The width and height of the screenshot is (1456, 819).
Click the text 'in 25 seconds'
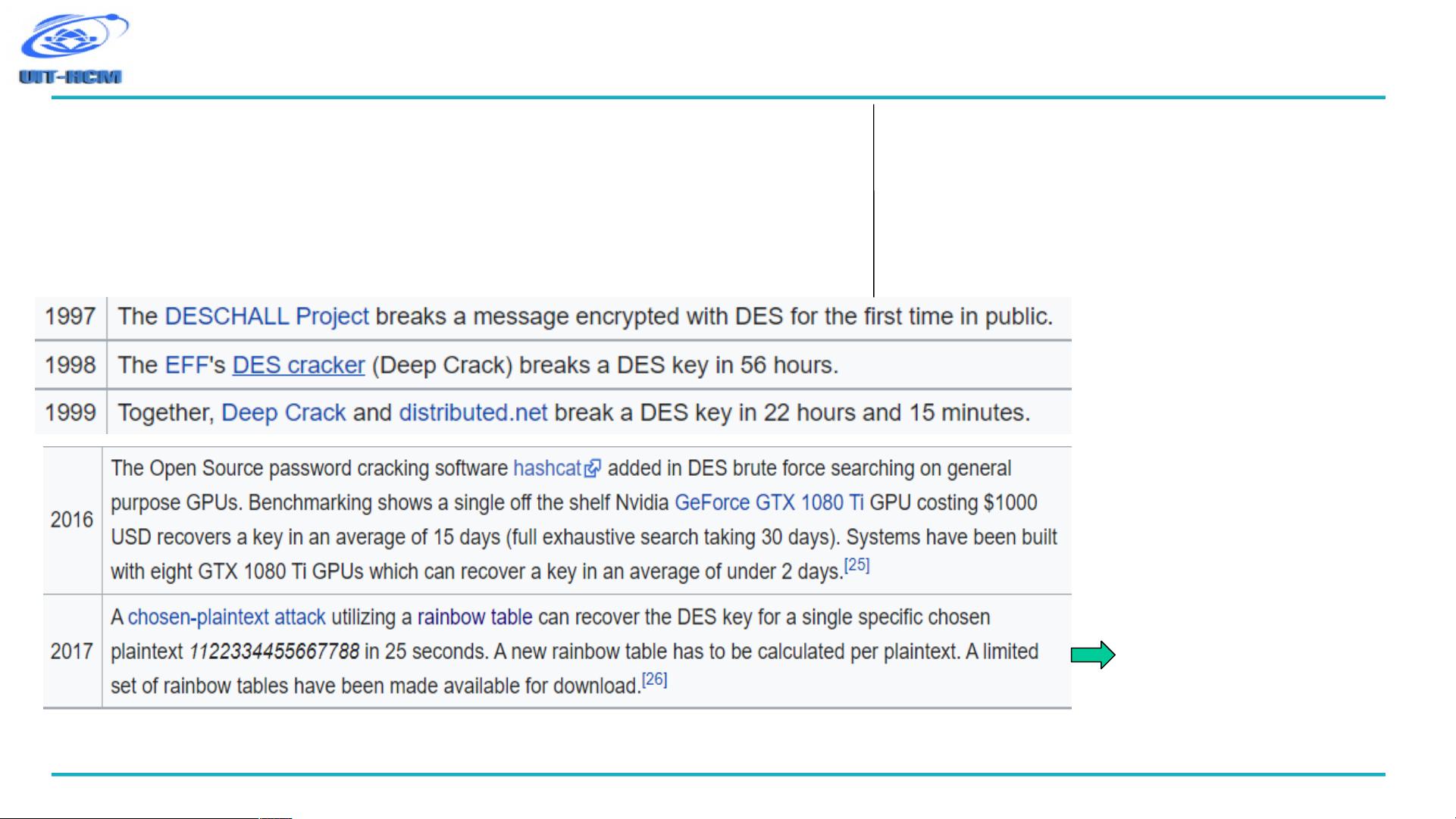425,652
